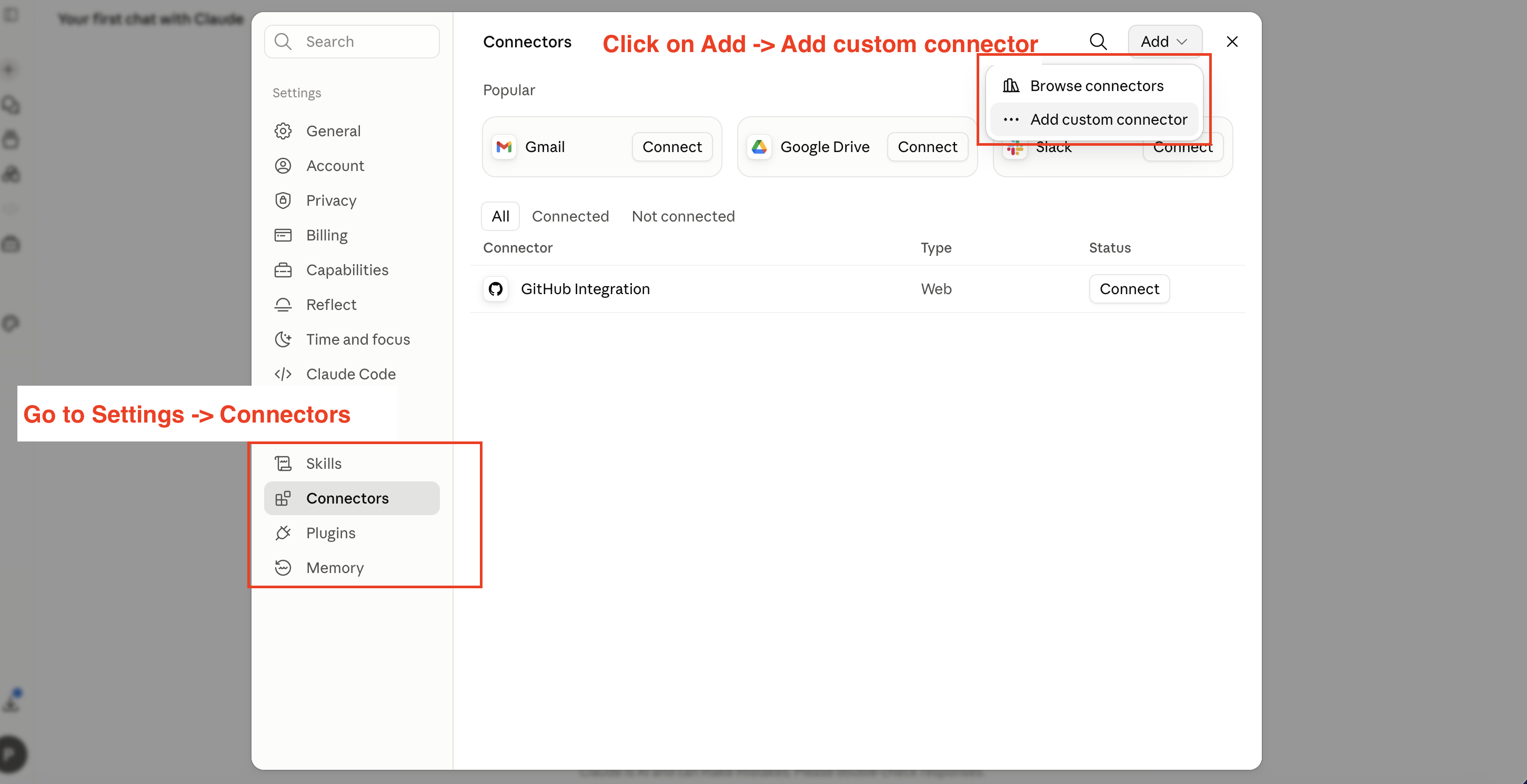Click the Plugins plug icon
1527x784 pixels.
coord(283,534)
